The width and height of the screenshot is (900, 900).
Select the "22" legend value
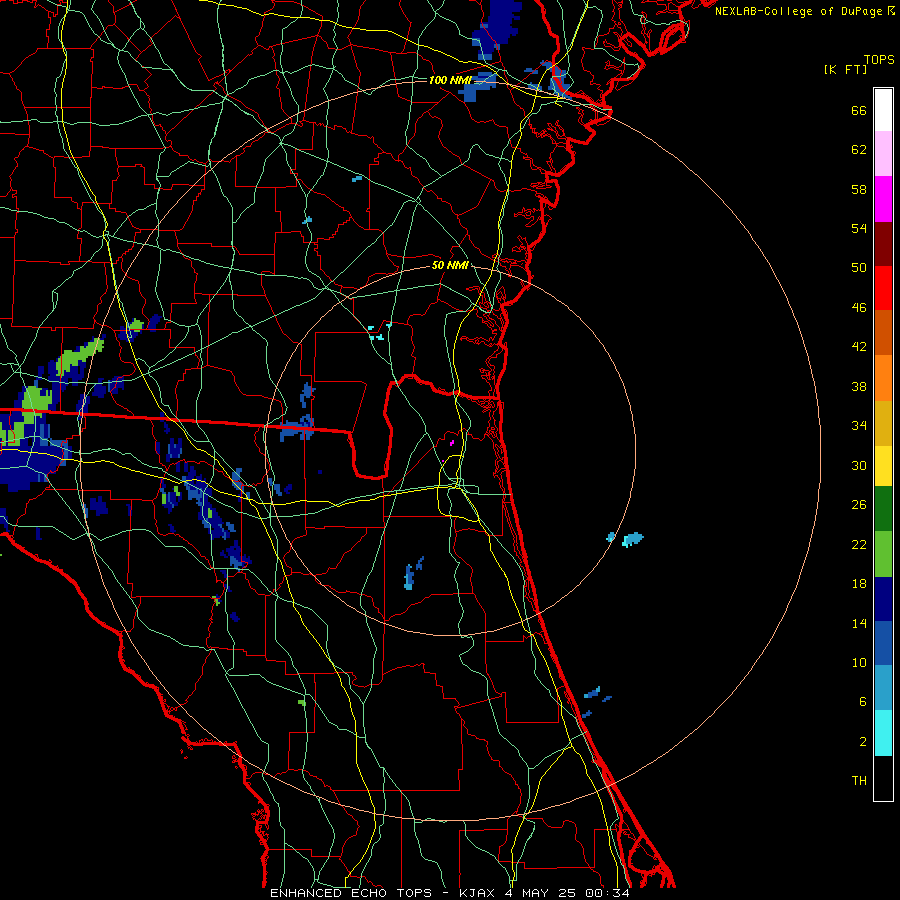[859, 544]
